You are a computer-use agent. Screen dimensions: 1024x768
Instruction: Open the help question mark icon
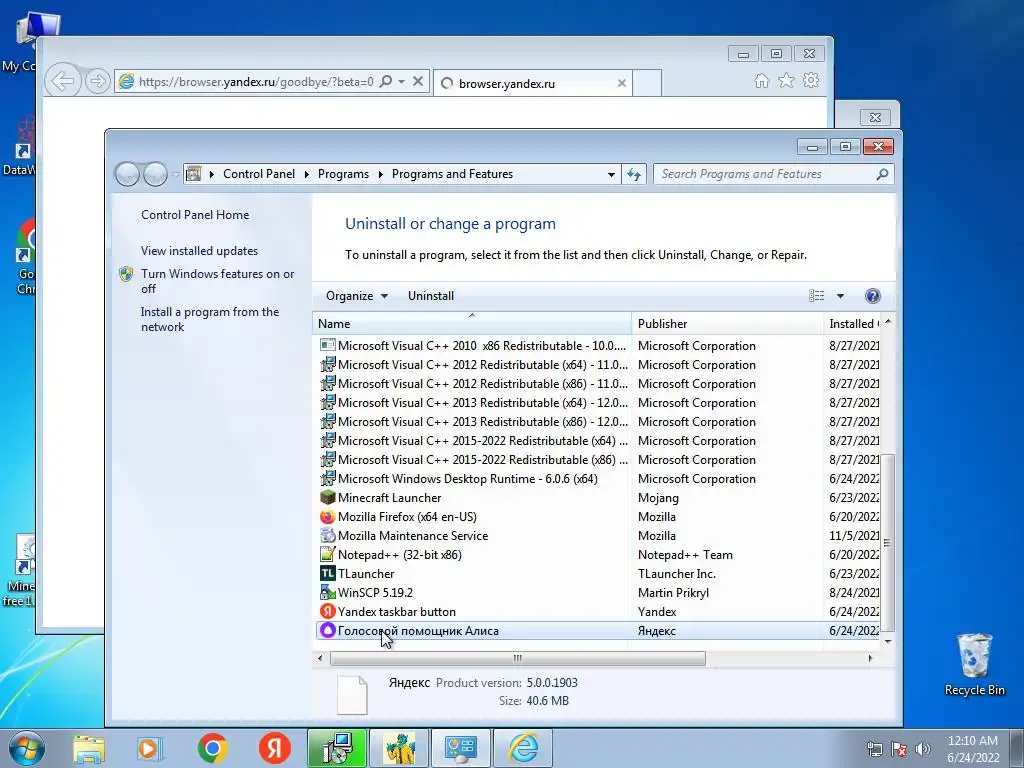872,296
